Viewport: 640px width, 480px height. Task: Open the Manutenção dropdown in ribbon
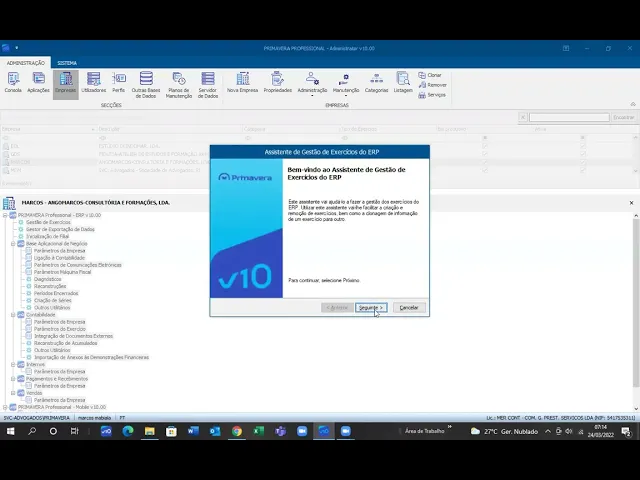[346, 84]
